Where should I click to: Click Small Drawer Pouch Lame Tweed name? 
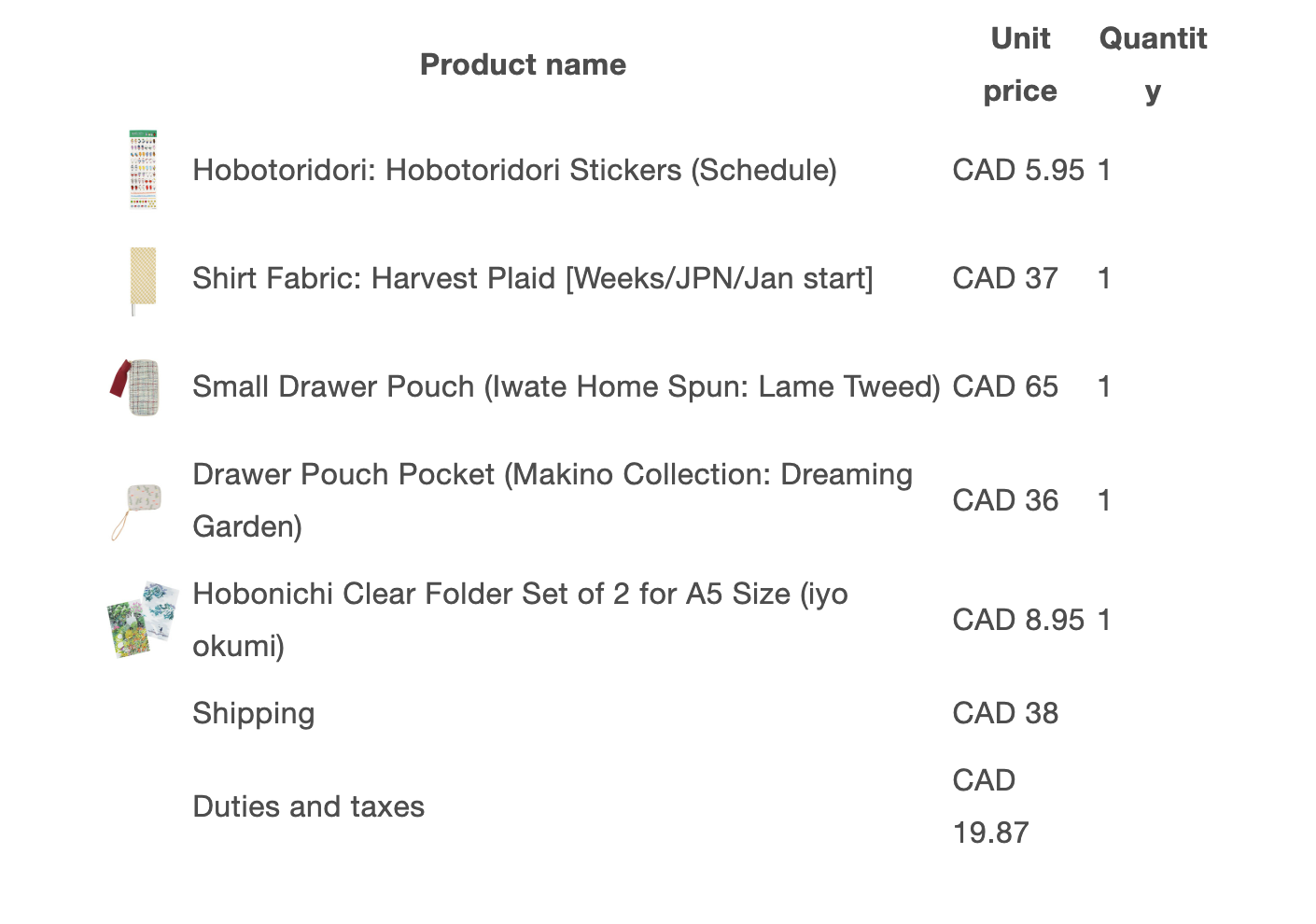pyautogui.click(x=567, y=386)
